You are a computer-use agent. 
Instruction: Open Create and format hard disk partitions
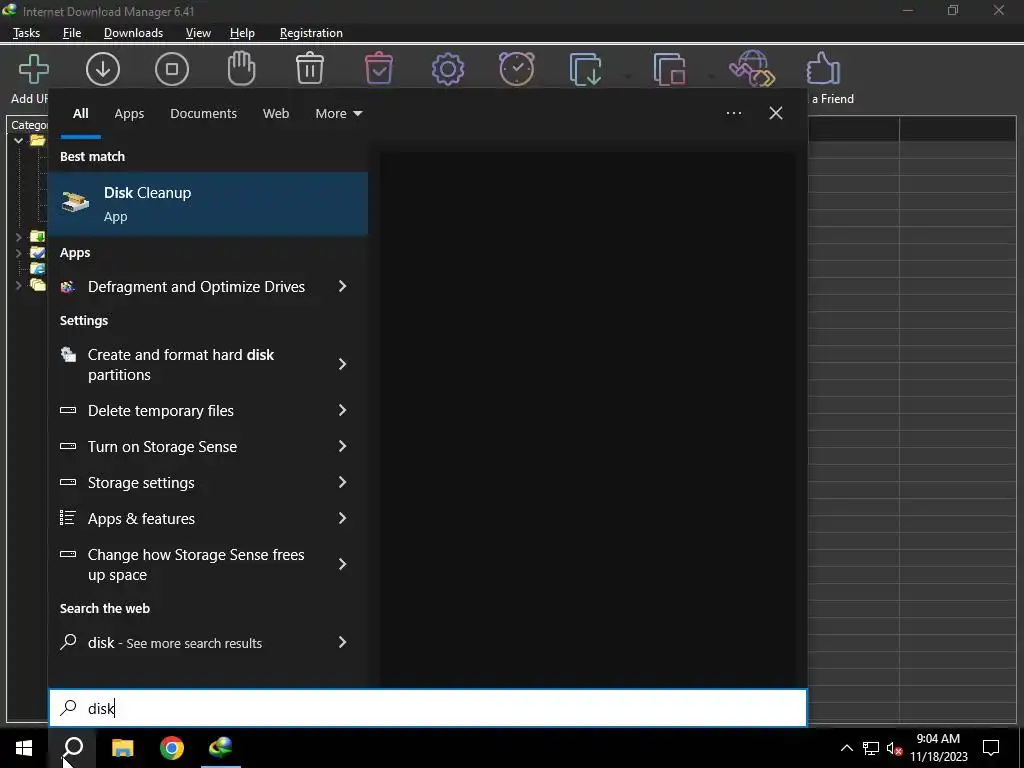pos(181,364)
